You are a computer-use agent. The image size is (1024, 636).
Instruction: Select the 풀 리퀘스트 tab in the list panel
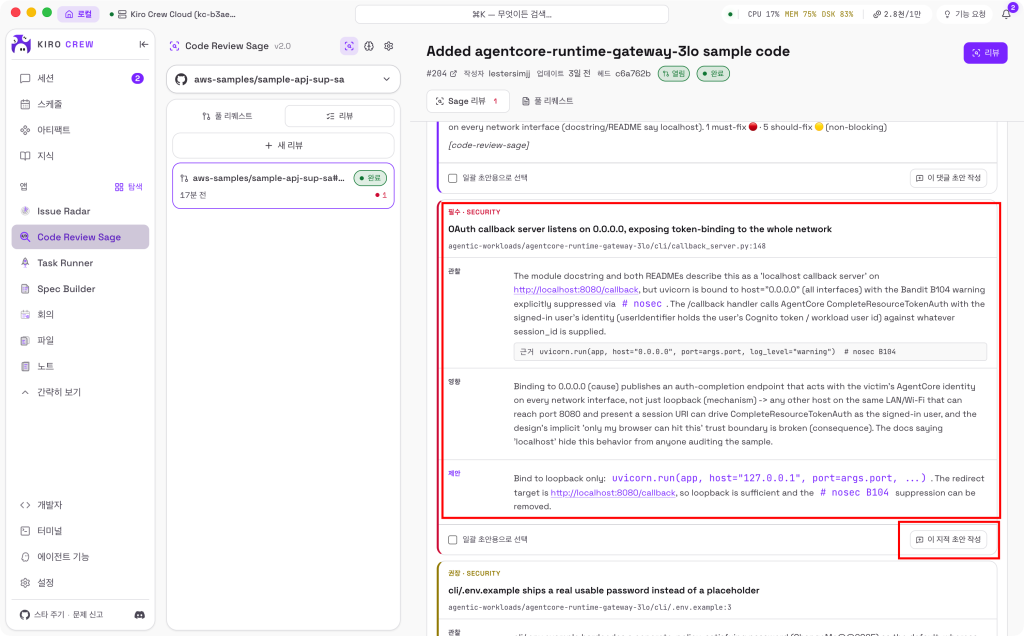pyautogui.click(x=227, y=116)
